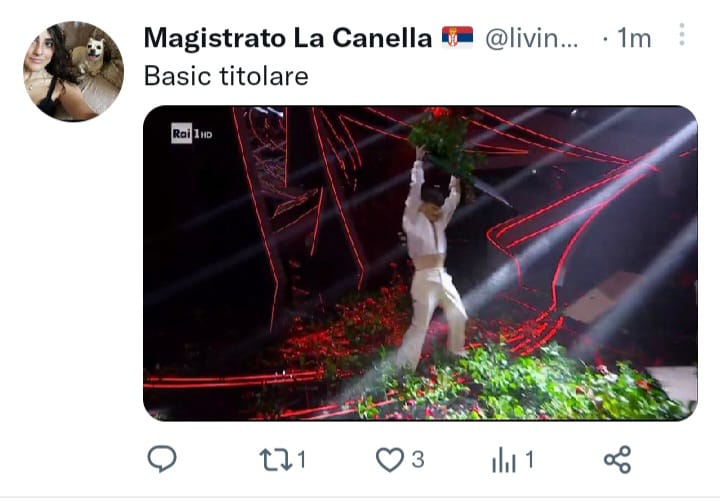720x501 pixels.
Task: Select the Basic titolare tweet text
Action: pos(226,76)
